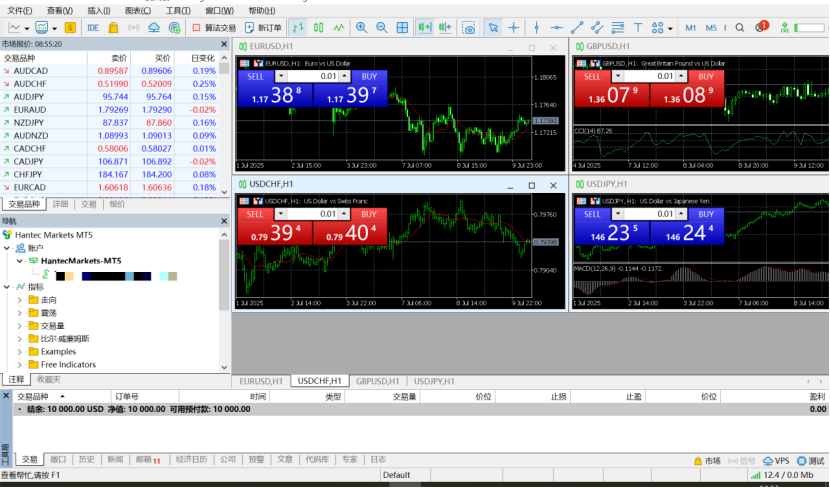Collapse the 指标 indicators tree node

7,287
